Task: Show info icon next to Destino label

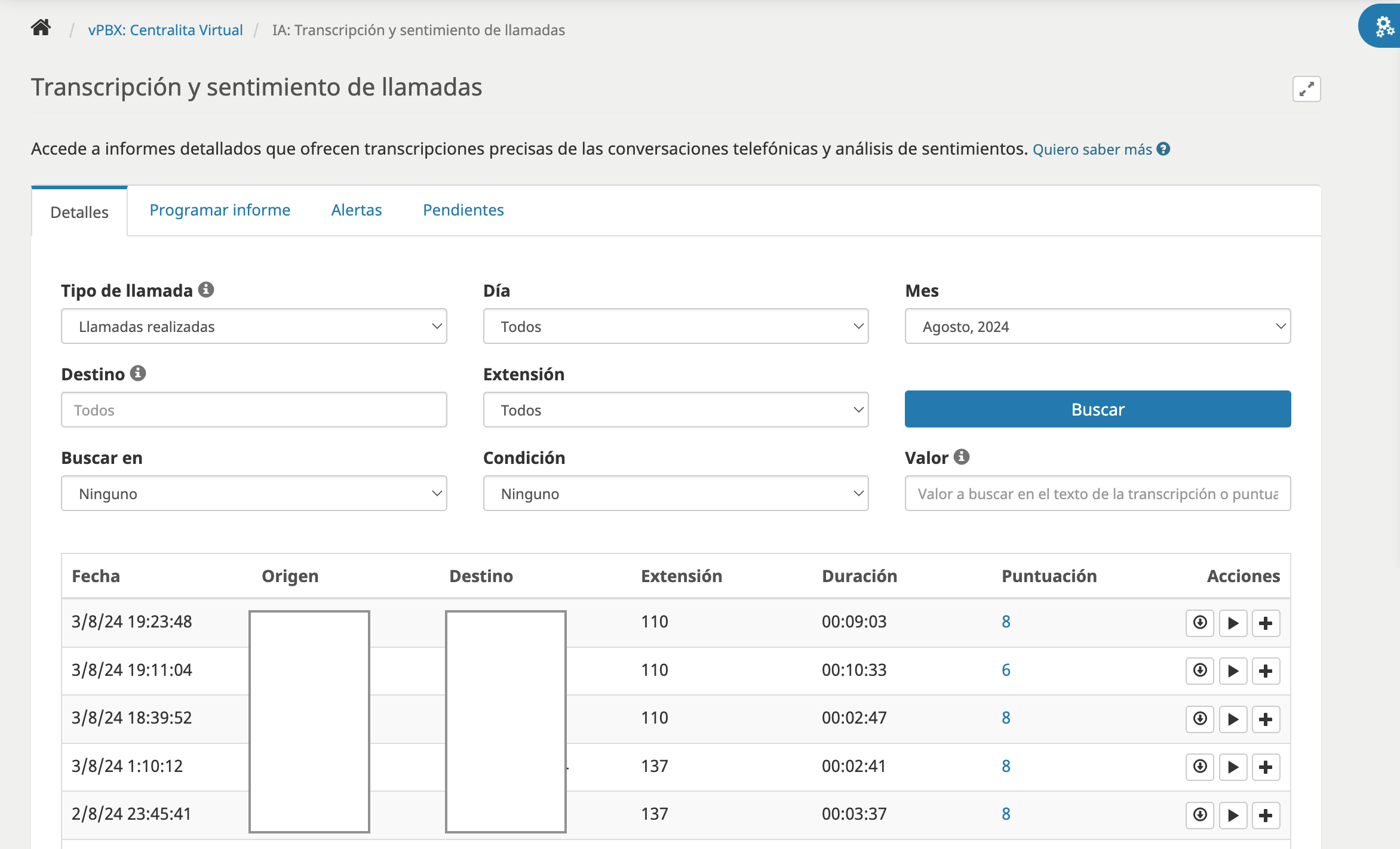Action: pos(138,373)
